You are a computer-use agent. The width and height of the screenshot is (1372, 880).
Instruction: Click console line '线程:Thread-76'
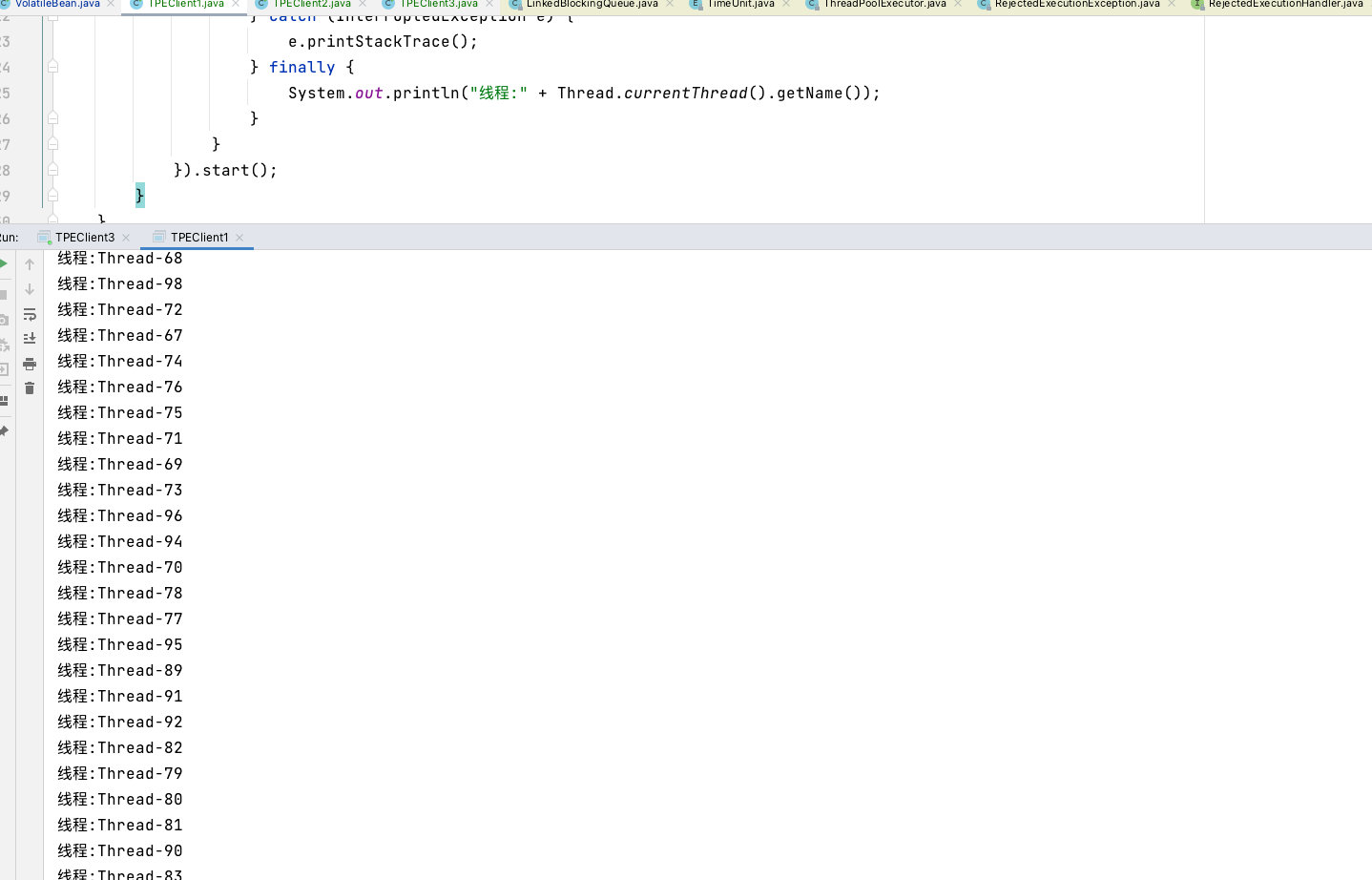(119, 387)
